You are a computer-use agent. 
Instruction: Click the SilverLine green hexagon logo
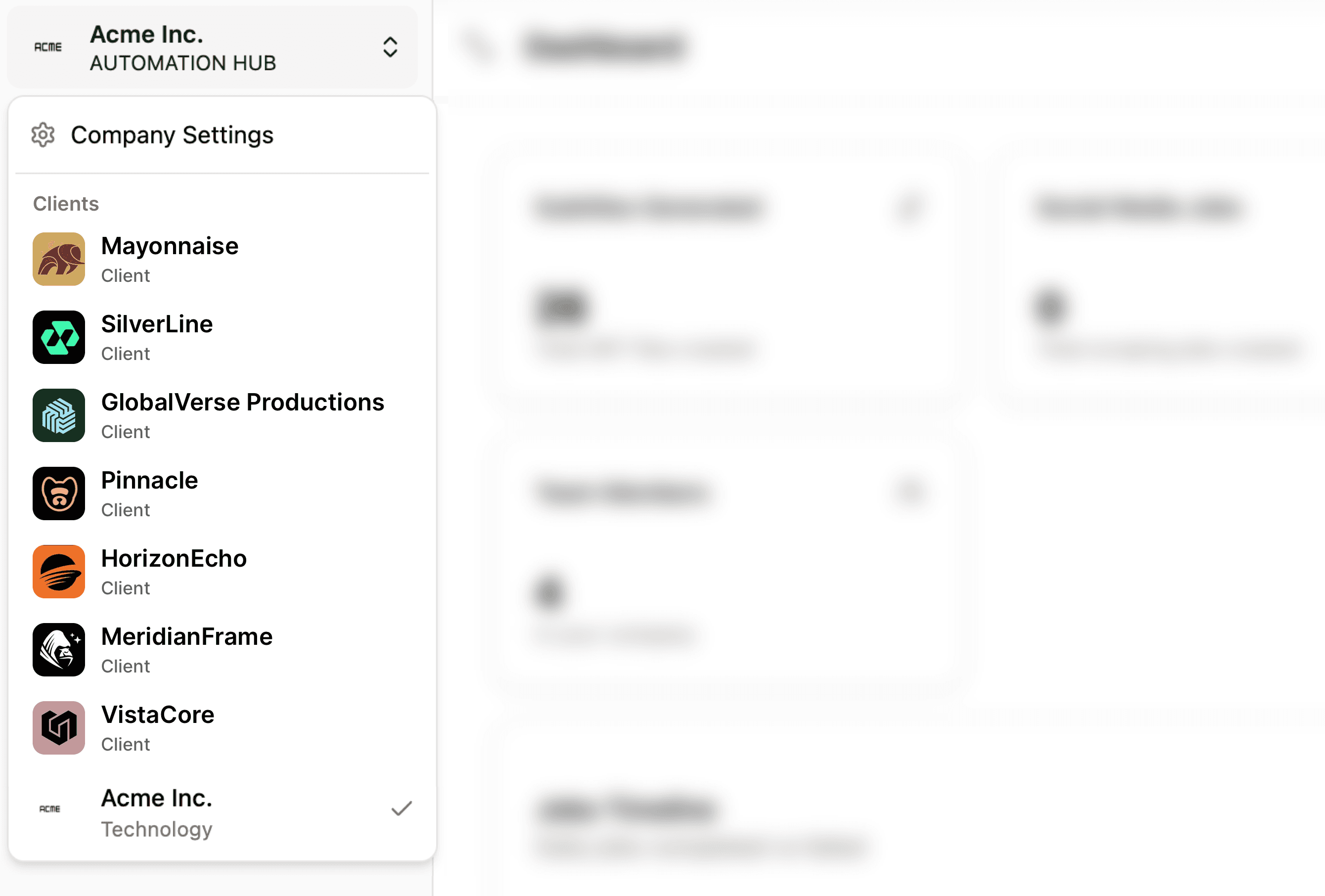click(x=58, y=337)
